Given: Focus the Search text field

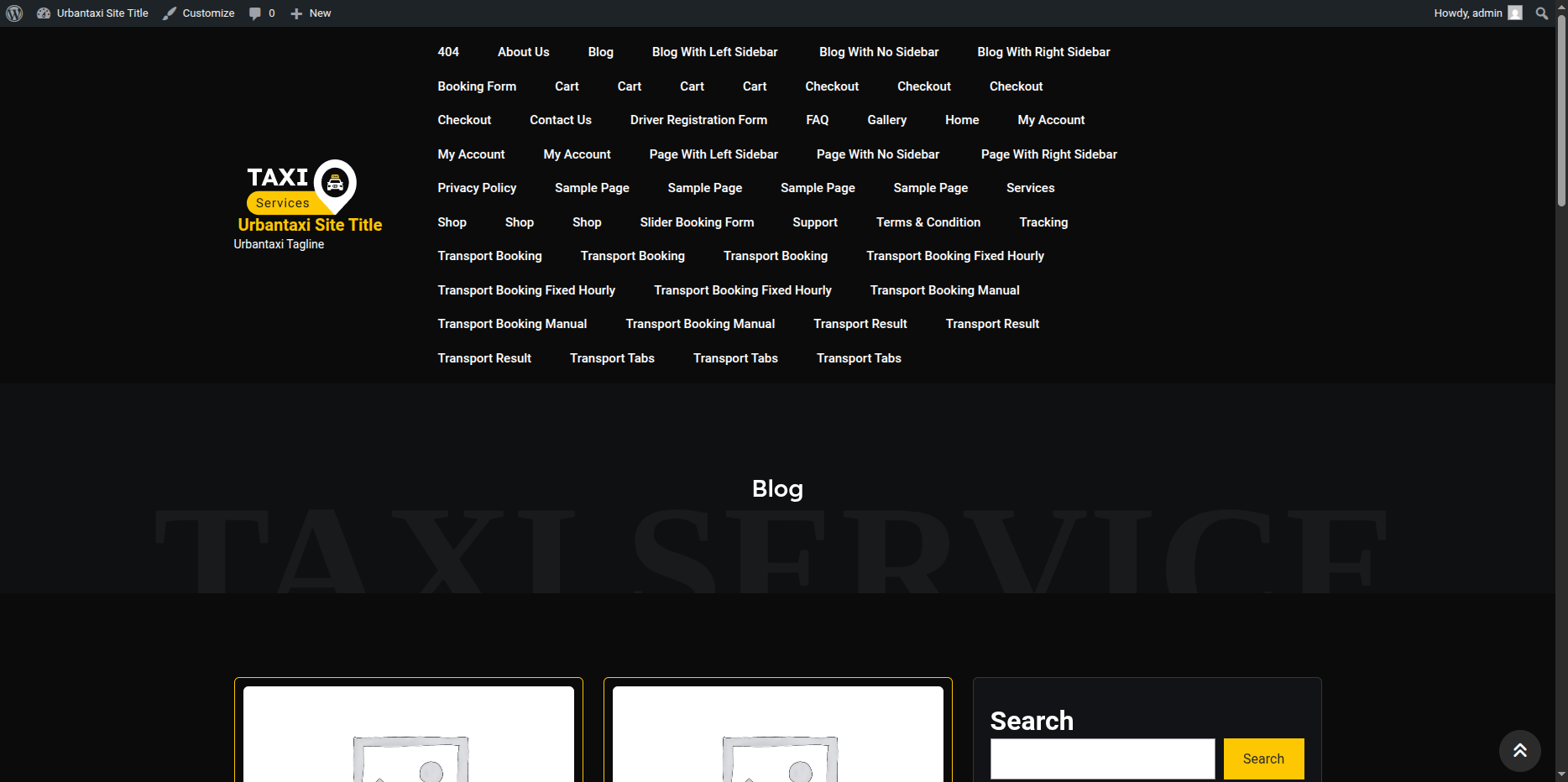Looking at the screenshot, I should (1102, 759).
